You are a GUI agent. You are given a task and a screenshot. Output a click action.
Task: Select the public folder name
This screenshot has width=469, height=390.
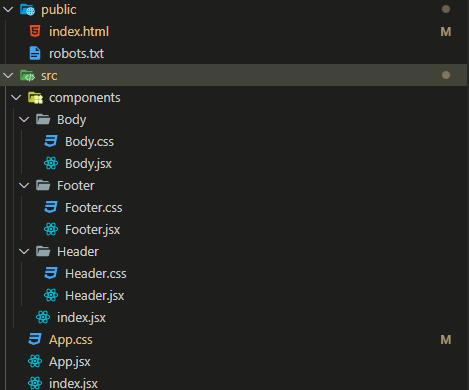59,10
